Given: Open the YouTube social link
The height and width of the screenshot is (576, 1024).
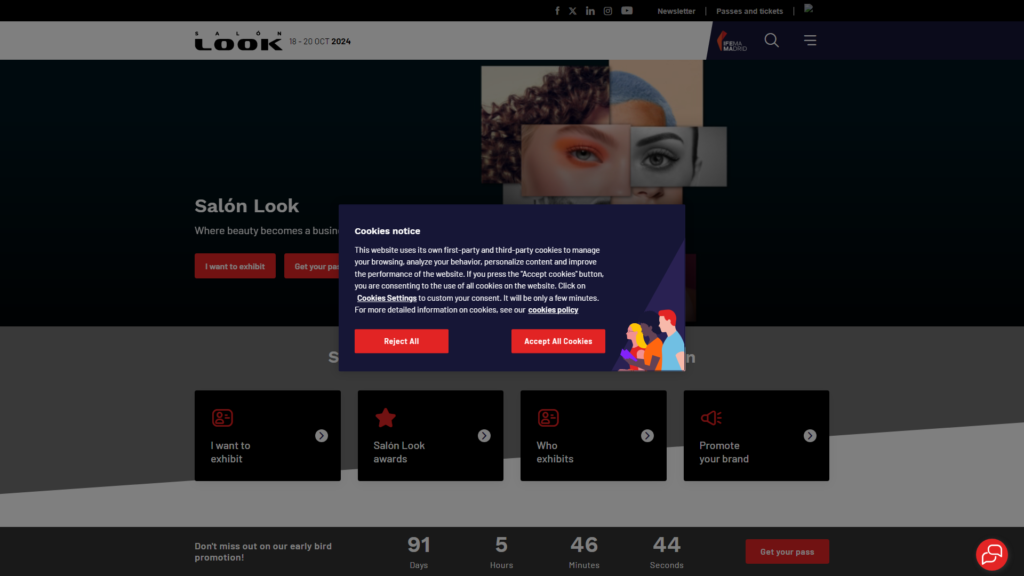Looking at the screenshot, I should [x=627, y=11].
